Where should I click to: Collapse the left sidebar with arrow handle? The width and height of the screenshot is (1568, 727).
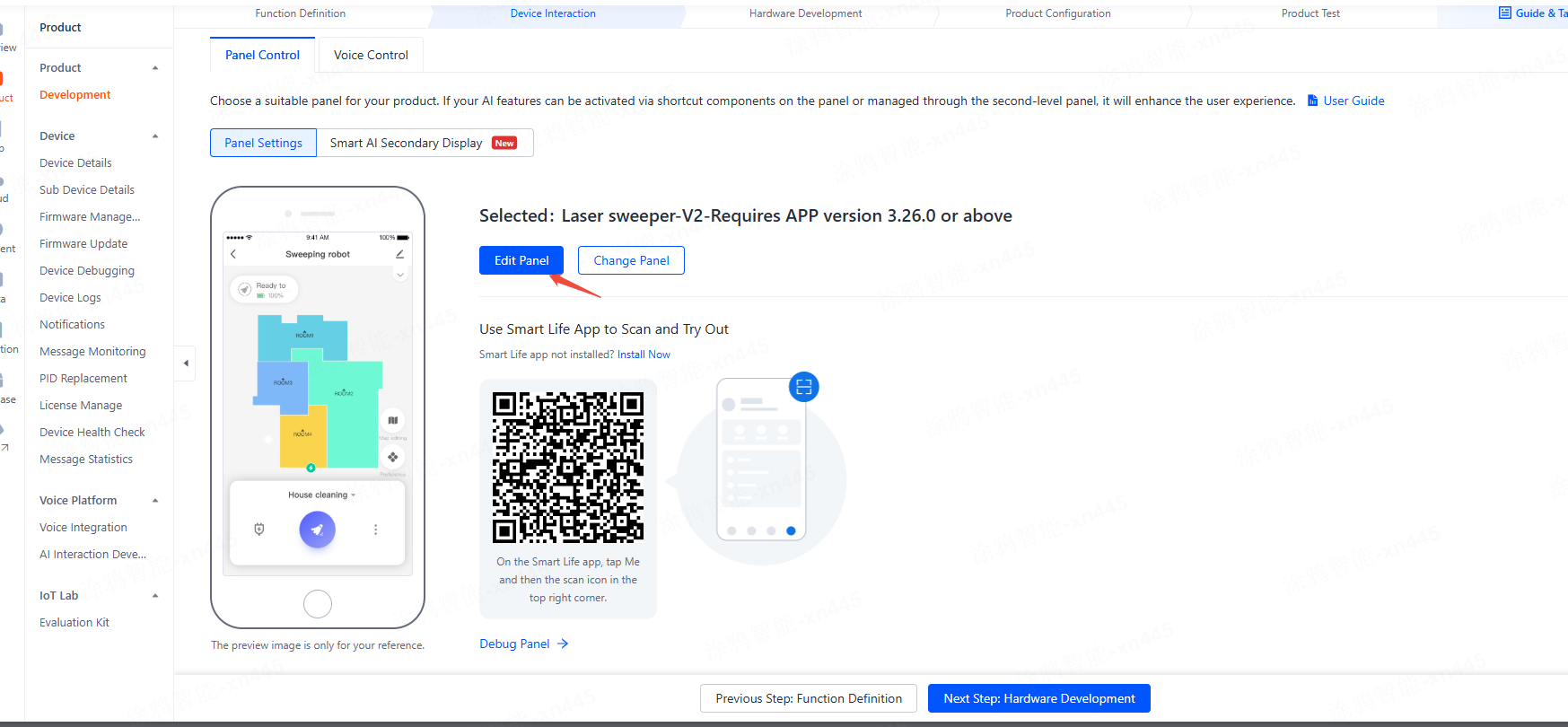186,363
